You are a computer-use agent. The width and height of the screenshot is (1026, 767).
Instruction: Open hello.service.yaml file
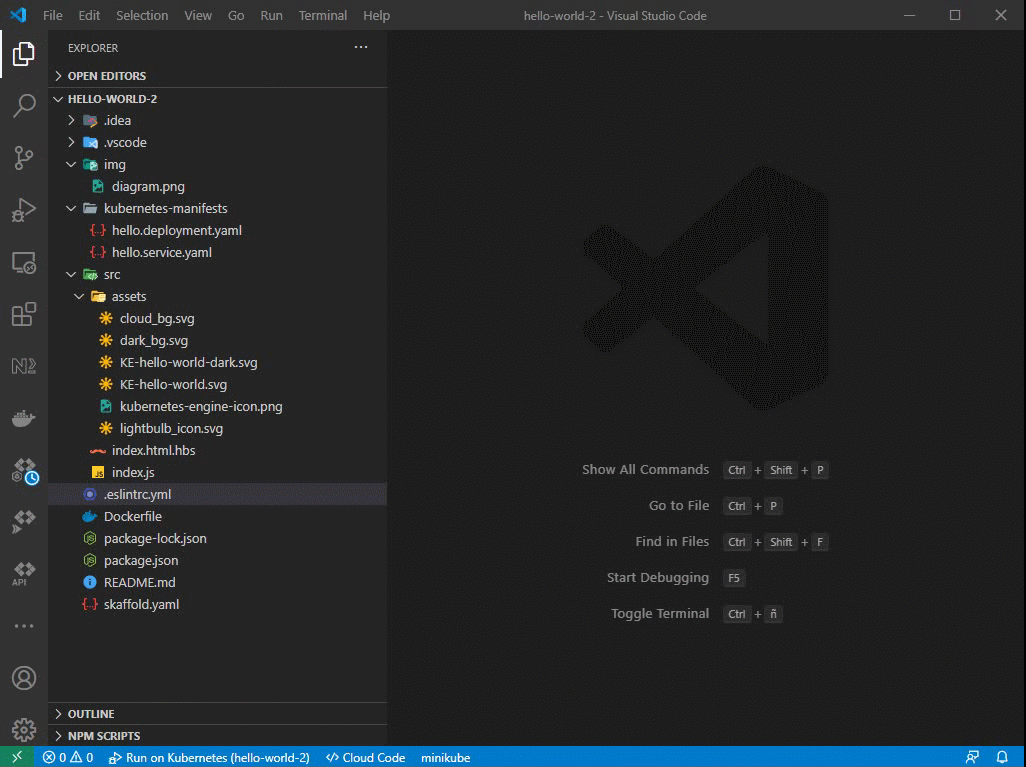pos(217,252)
